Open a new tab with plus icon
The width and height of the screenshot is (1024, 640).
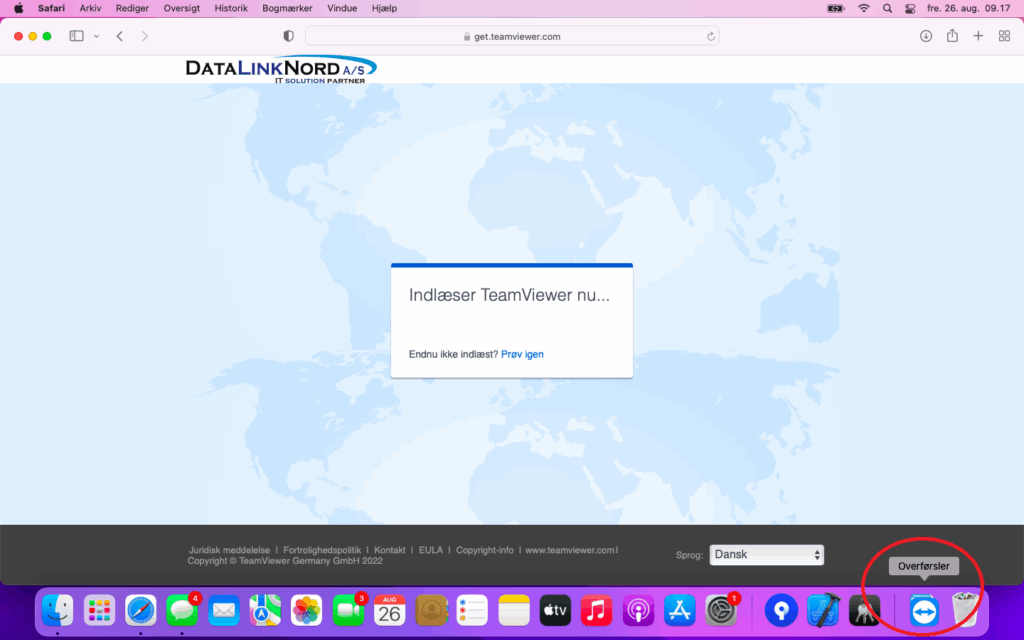click(978, 36)
